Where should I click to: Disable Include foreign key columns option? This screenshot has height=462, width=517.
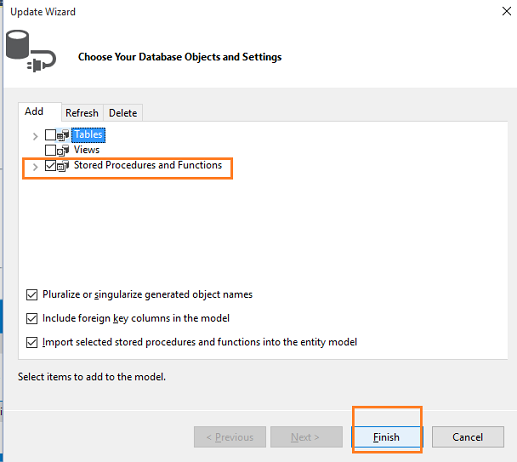pyautogui.click(x=32, y=318)
